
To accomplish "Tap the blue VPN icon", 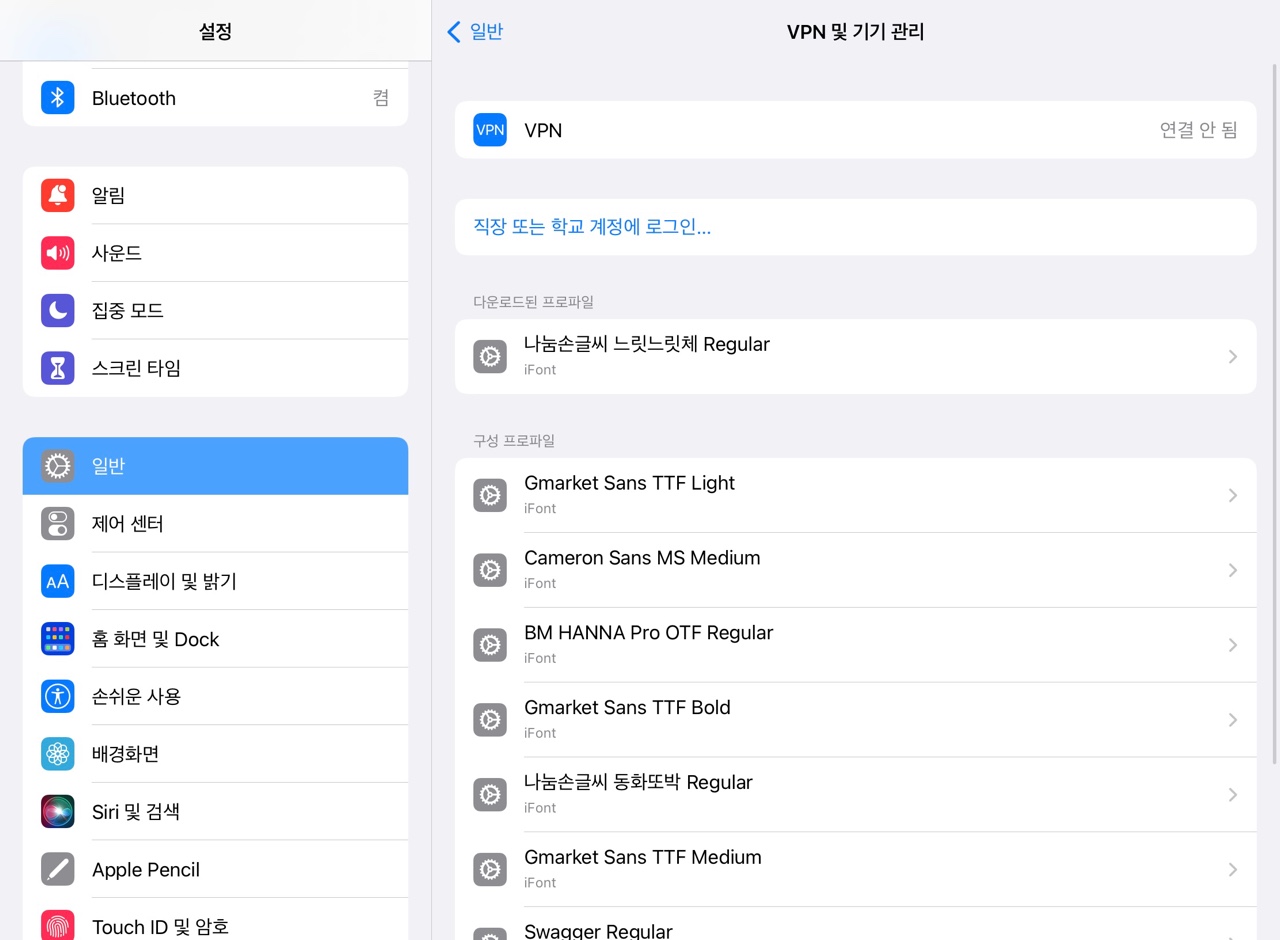I will point(490,130).
